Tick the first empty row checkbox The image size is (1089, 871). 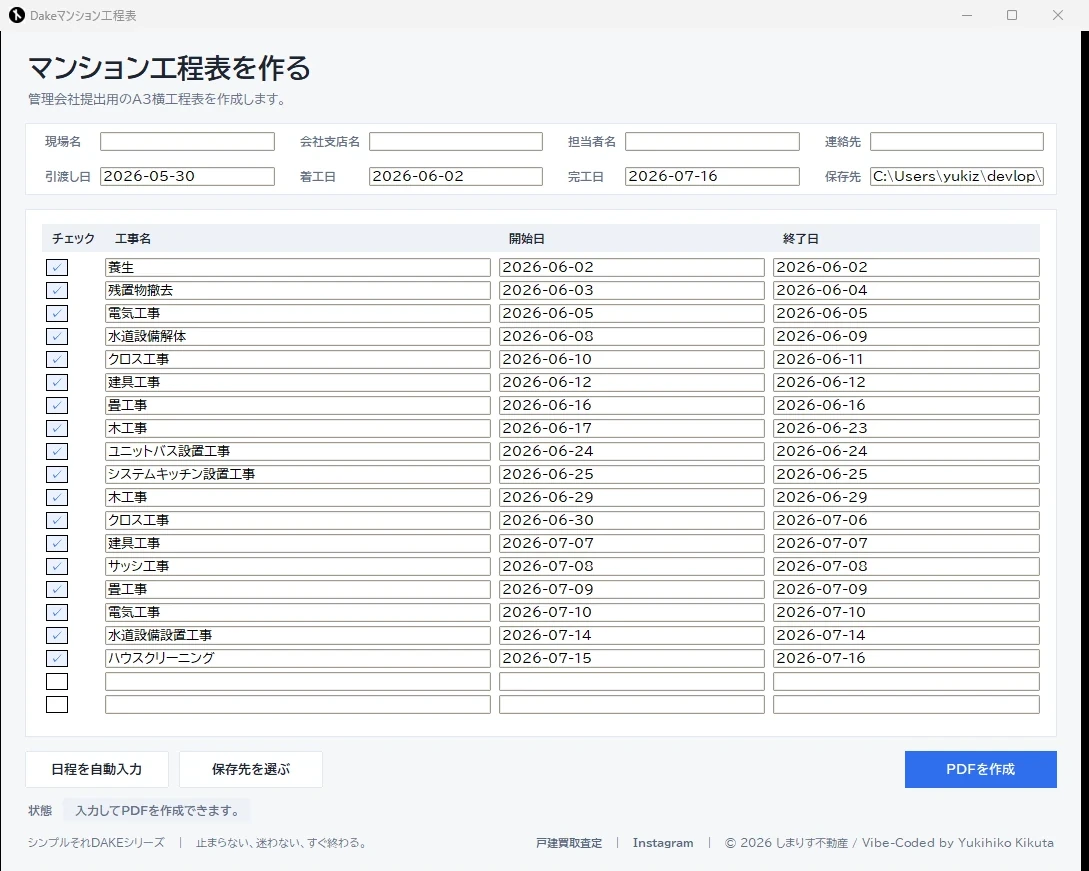point(57,681)
